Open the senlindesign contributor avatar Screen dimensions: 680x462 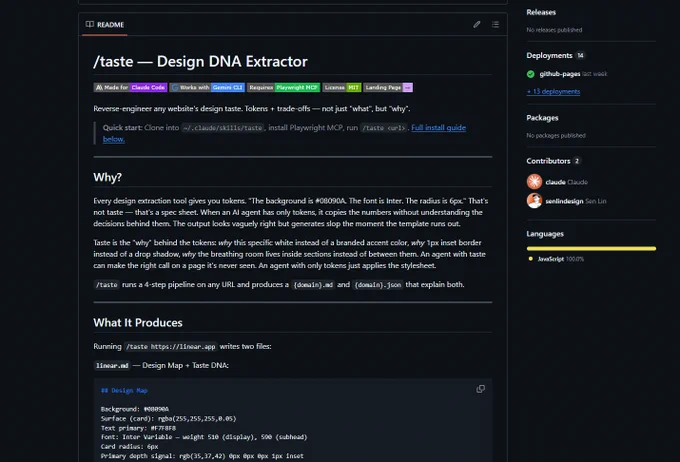[534, 200]
